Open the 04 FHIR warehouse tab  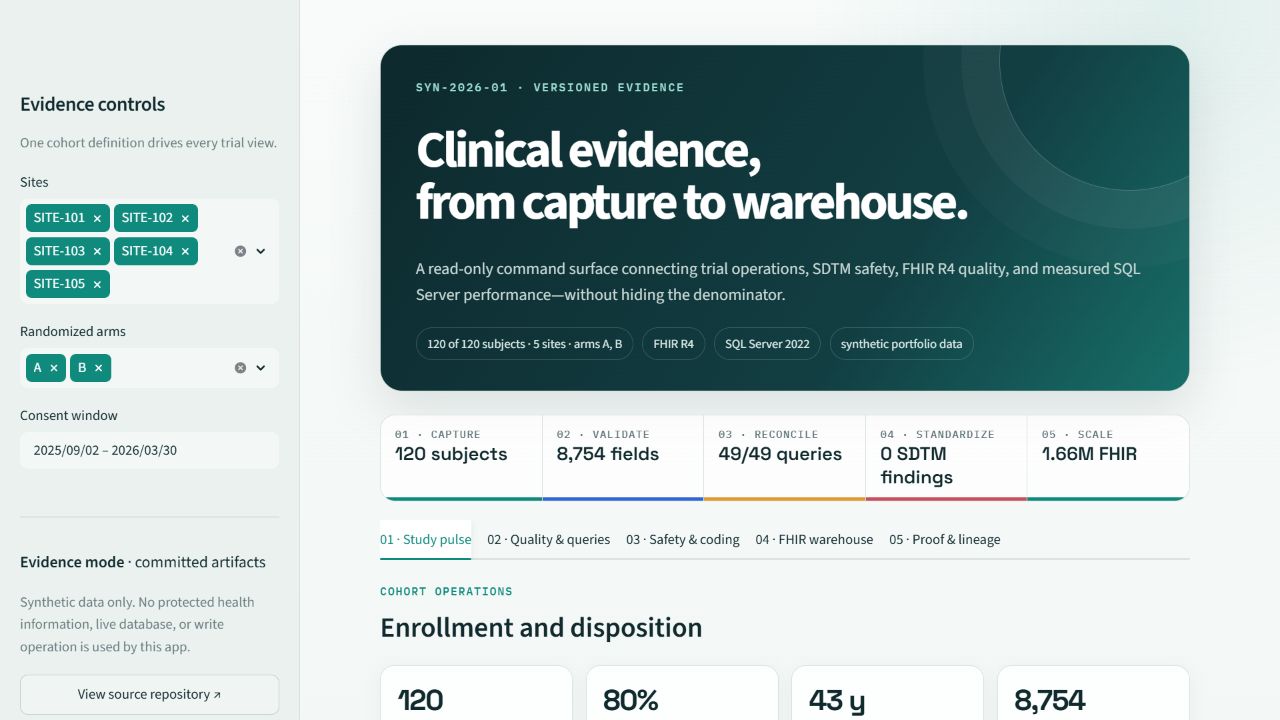pyautogui.click(x=814, y=539)
